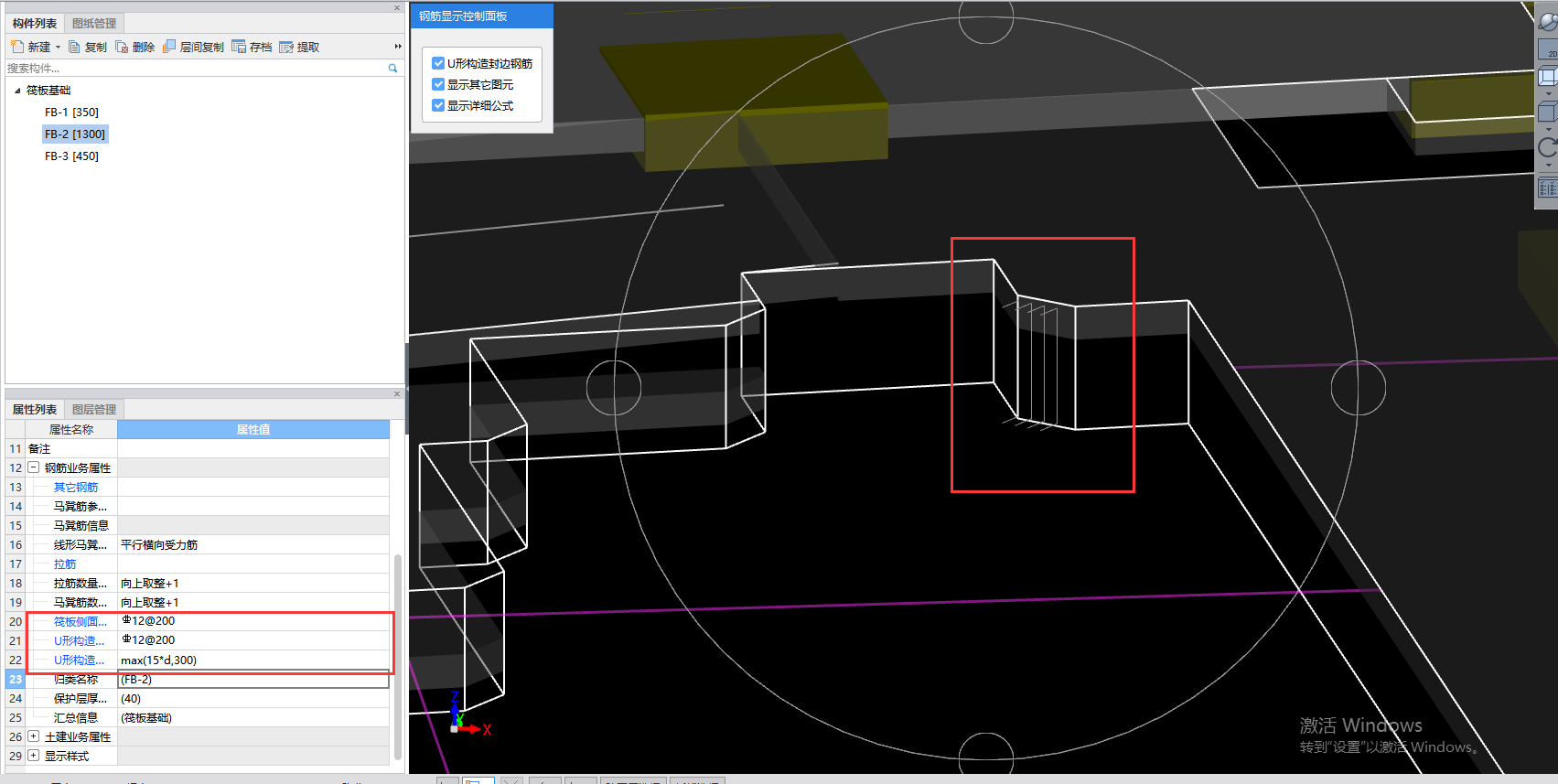The width and height of the screenshot is (1558, 784).
Task: Close the property list panel
Action: pos(397,394)
